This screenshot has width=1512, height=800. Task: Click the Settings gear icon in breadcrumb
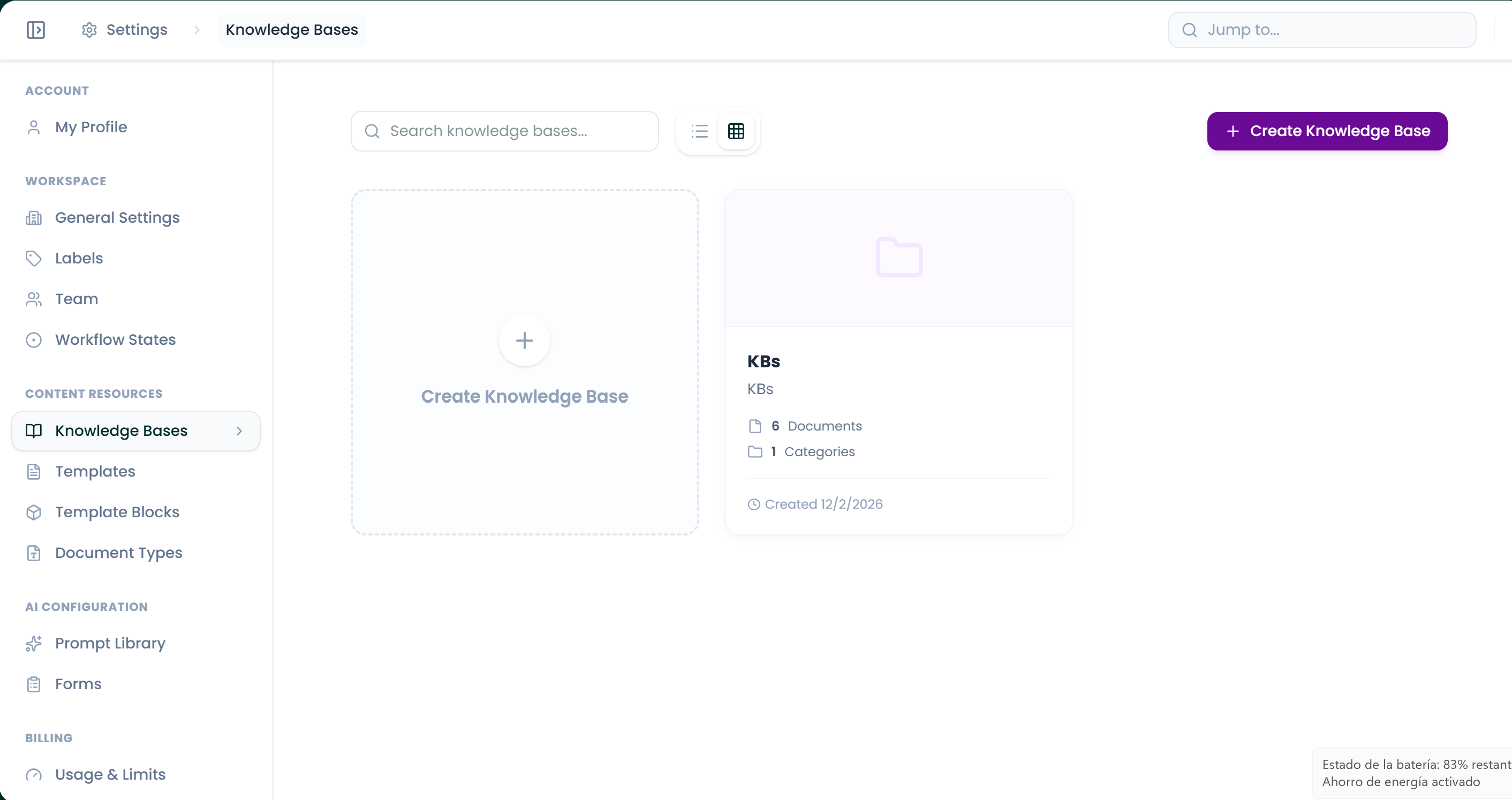tap(89, 29)
